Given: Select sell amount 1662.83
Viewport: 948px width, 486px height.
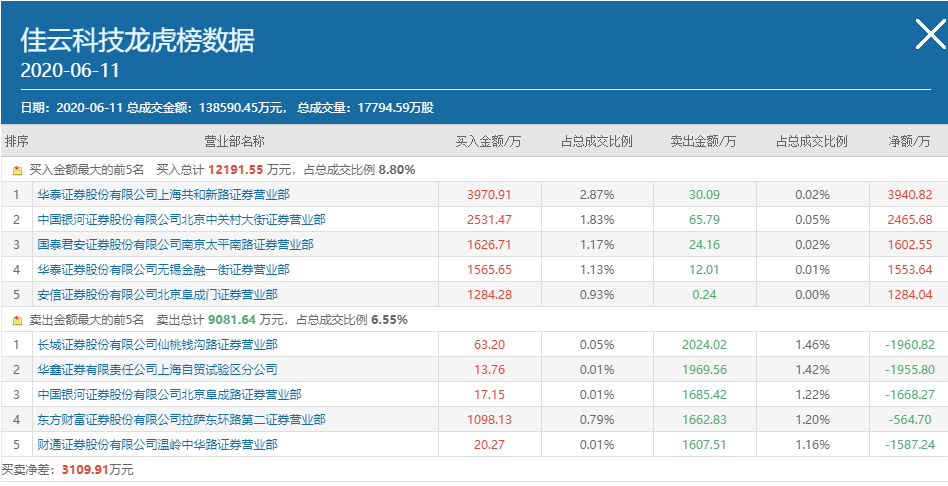Looking at the screenshot, I should tap(704, 420).
